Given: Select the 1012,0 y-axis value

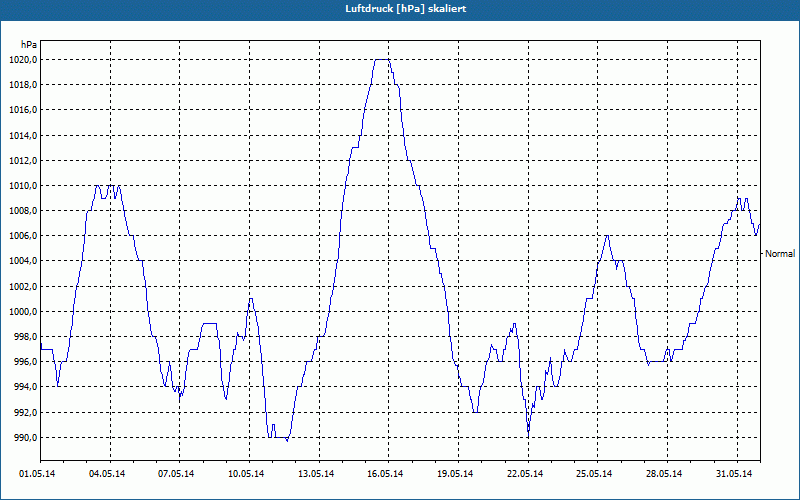Looking at the screenshot, I should click(23, 161).
